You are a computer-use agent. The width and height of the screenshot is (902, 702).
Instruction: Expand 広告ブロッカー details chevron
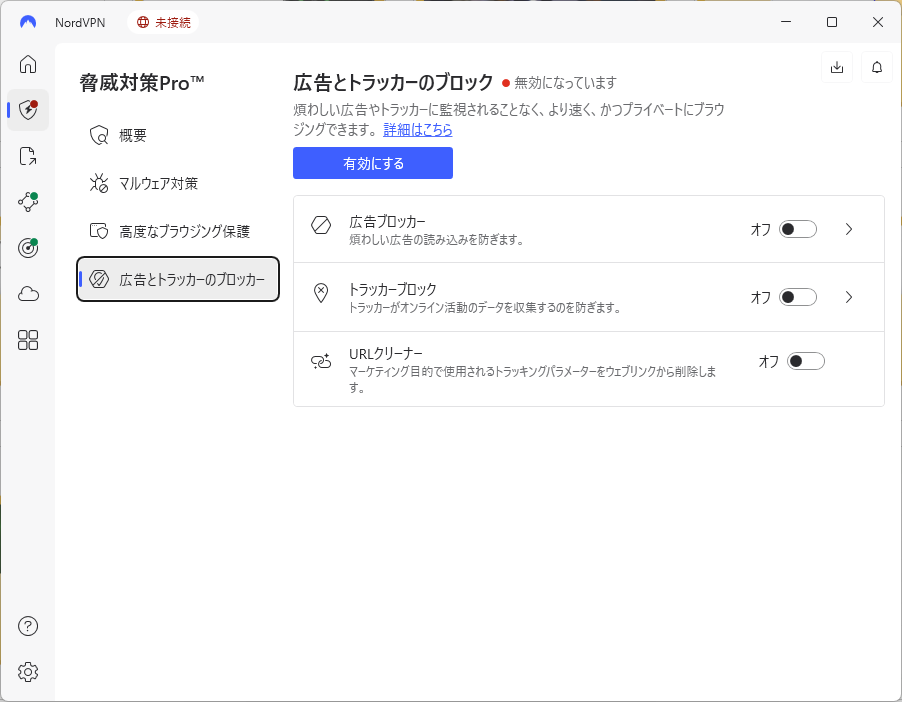click(849, 229)
